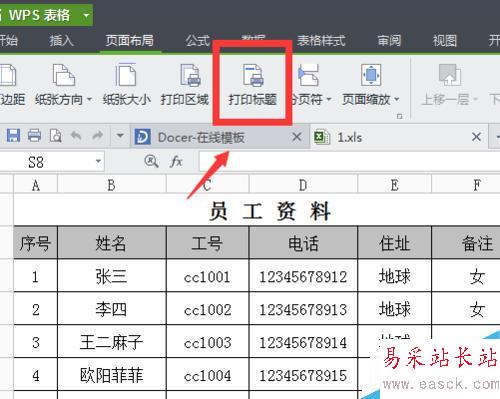Select column D header
Image resolution: width=500 pixels, height=399 pixels.
[303, 185]
